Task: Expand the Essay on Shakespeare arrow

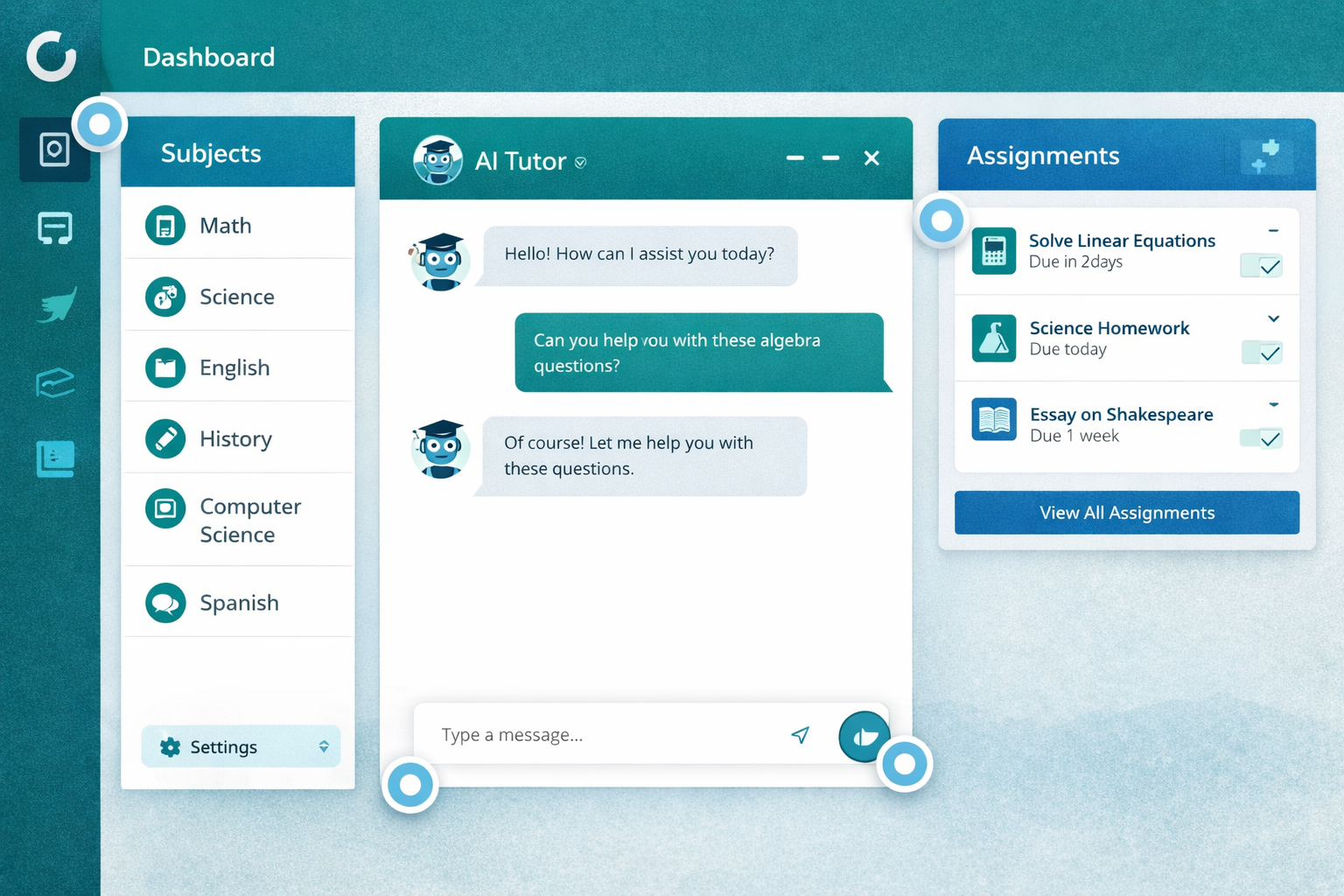Action: [x=1273, y=404]
